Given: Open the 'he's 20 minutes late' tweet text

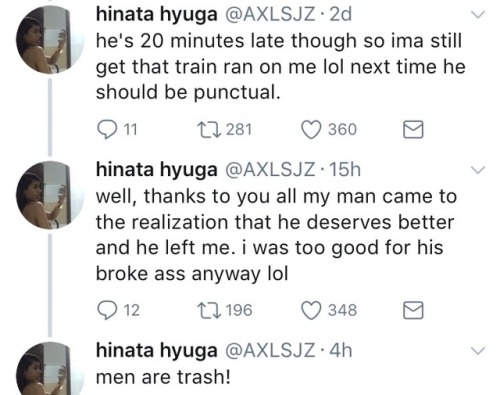Looking at the screenshot, I should [281, 66].
